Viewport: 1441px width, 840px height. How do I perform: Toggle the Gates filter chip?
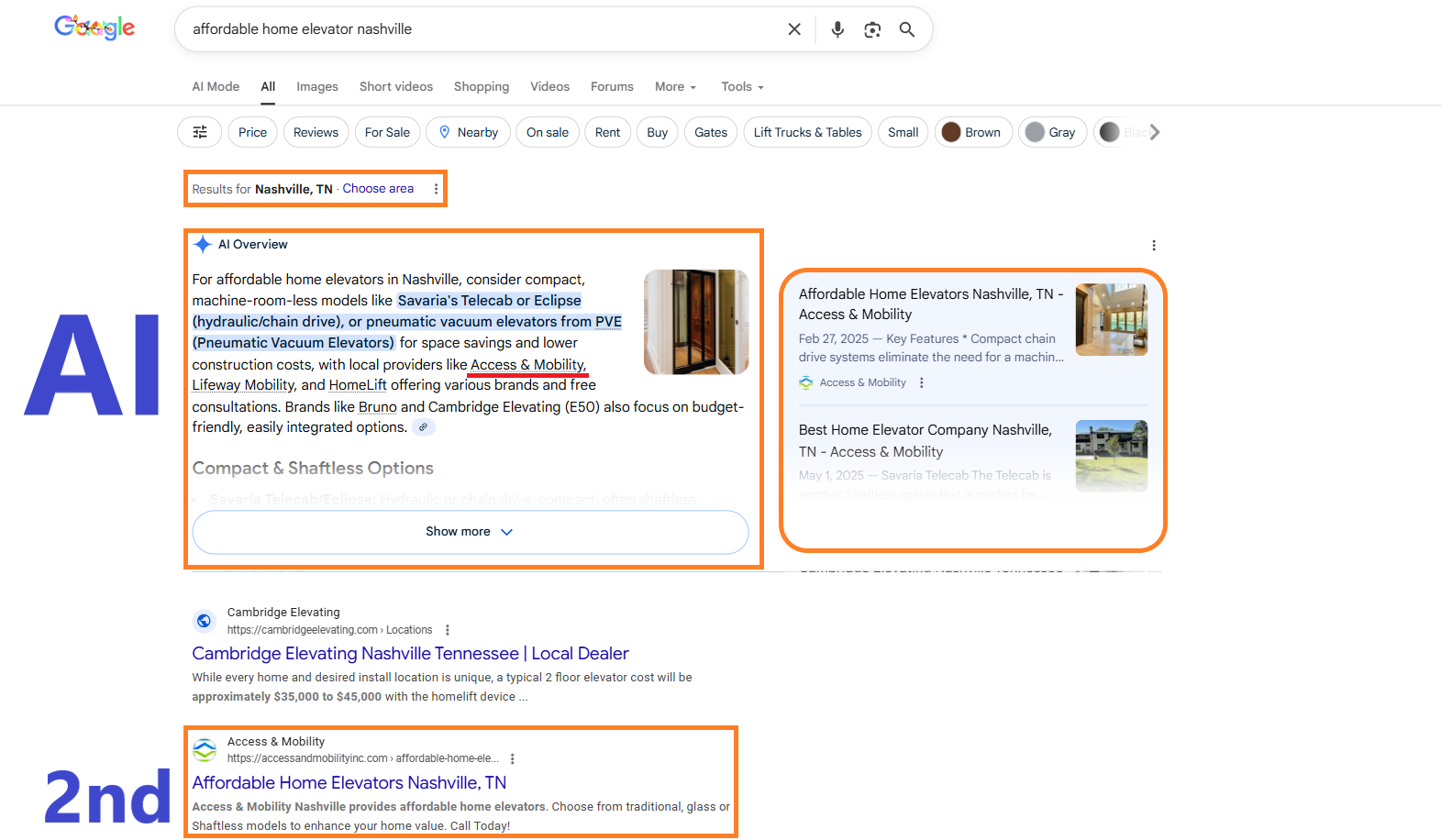coord(711,132)
